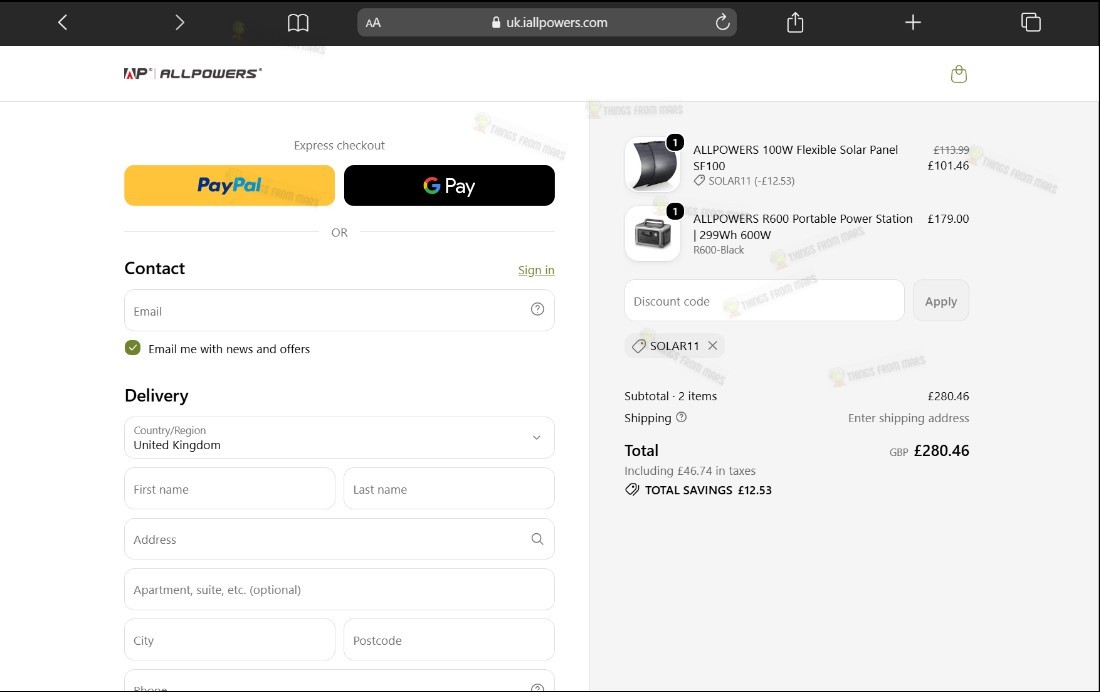
Task: Click the Address search magnifier icon
Action: coord(537,539)
